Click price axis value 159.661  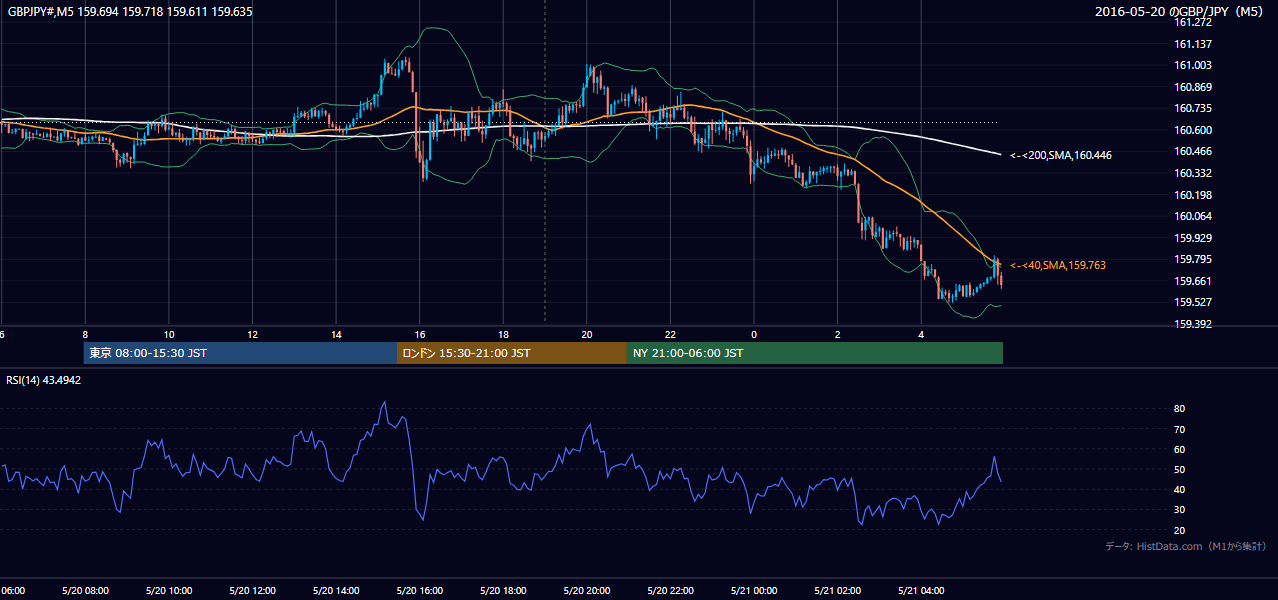(x=1193, y=281)
